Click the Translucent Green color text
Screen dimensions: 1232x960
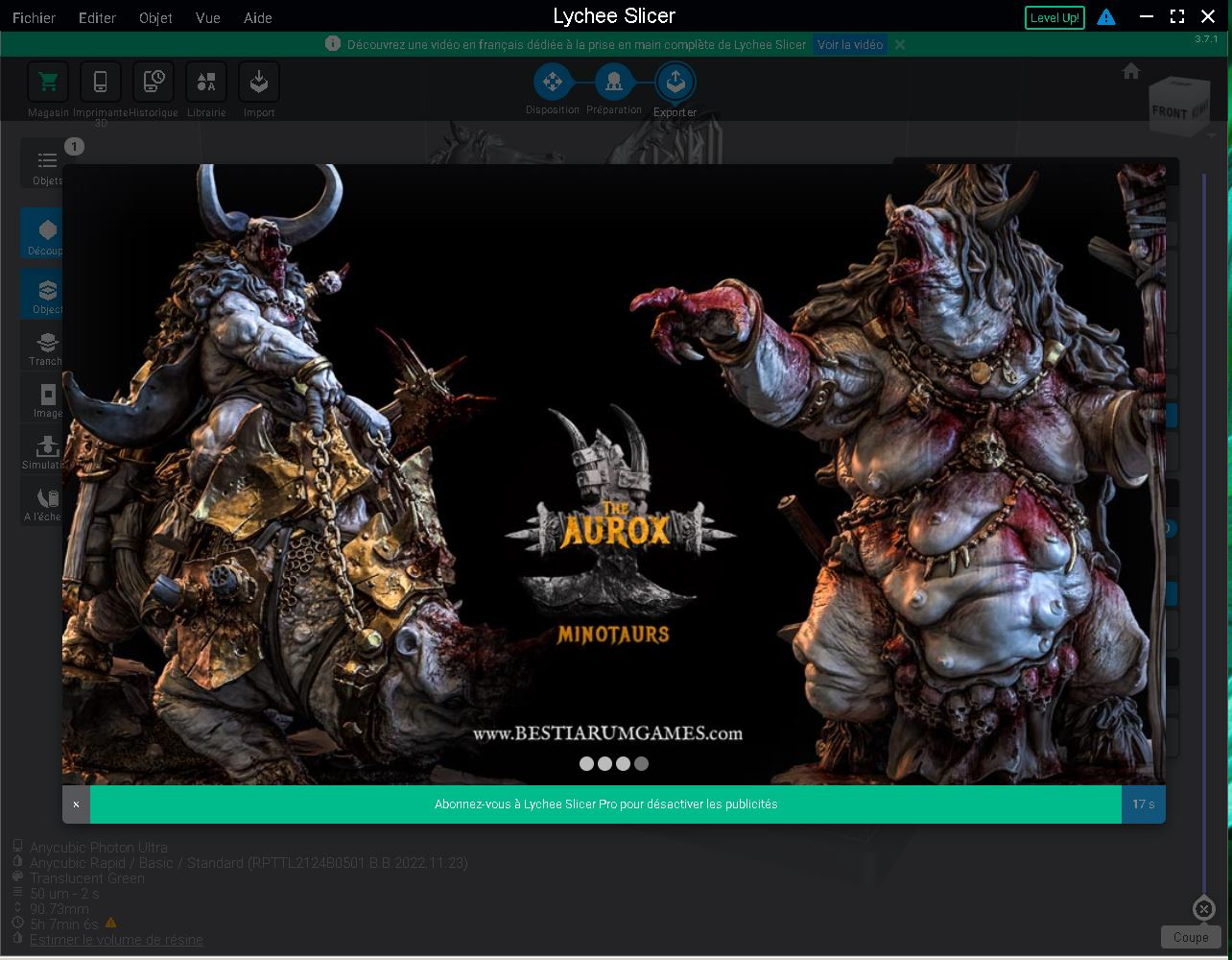[87, 878]
